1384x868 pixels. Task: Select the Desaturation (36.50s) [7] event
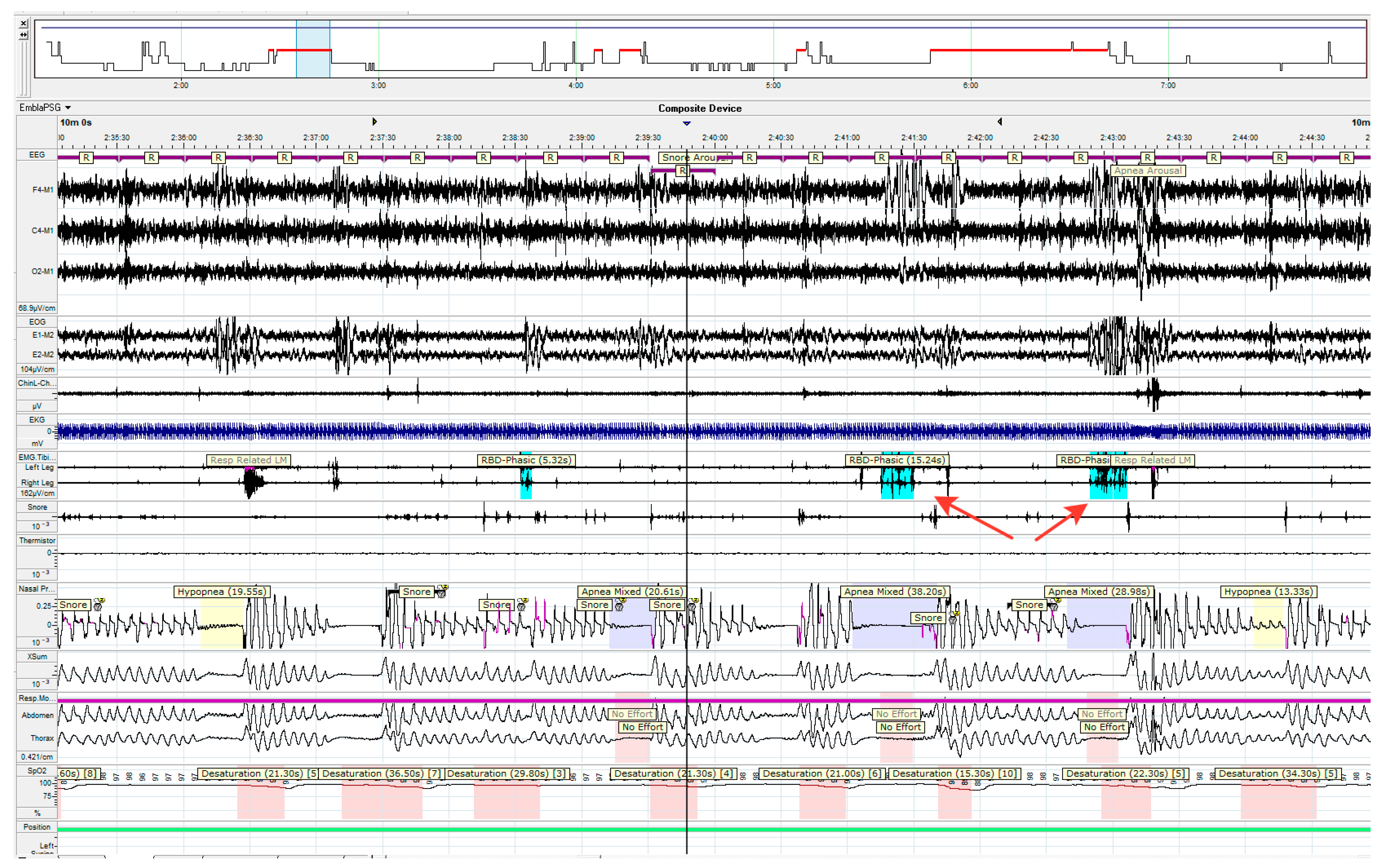(x=381, y=773)
